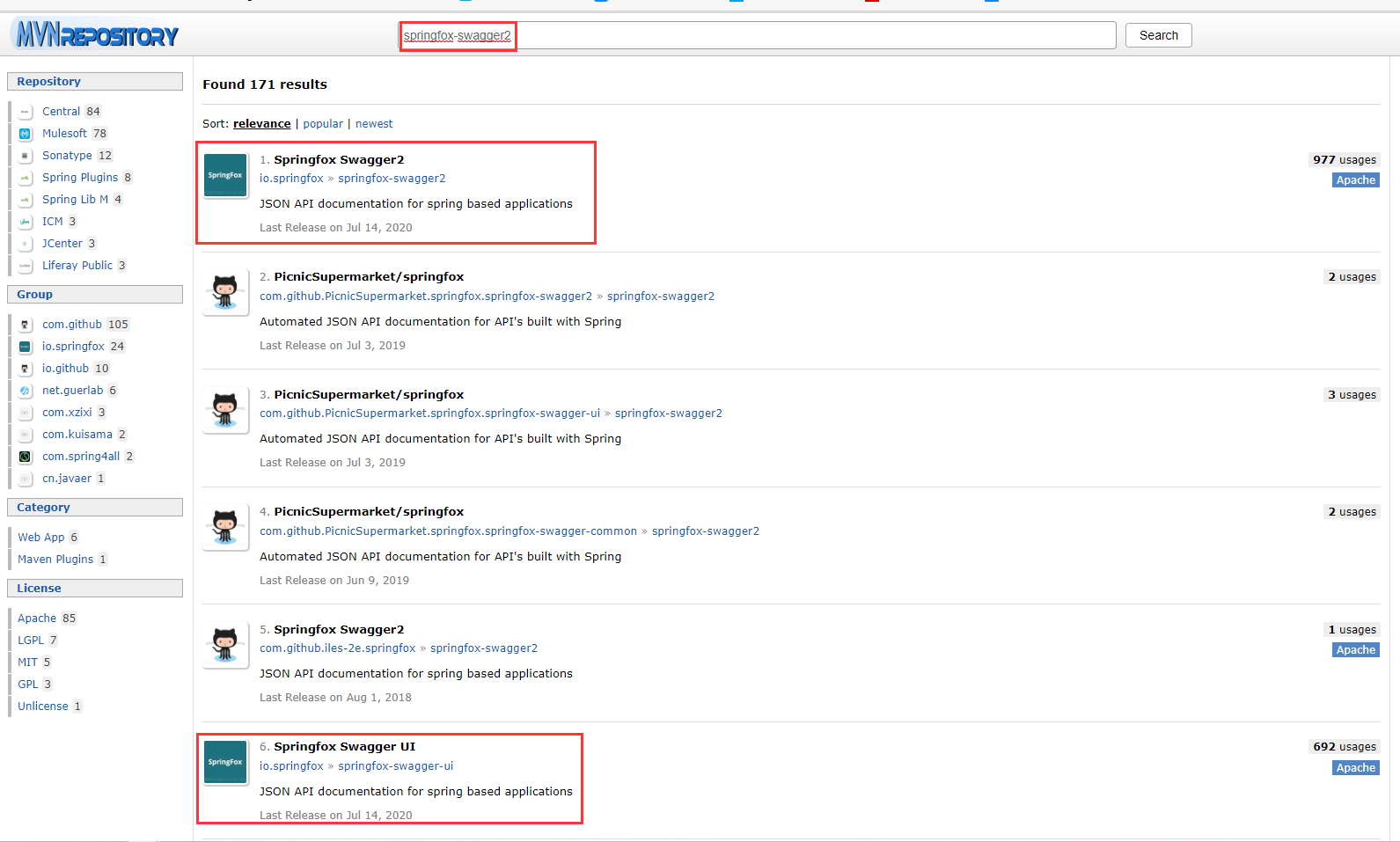Click GitHub octocat icon of result 4

(x=225, y=527)
